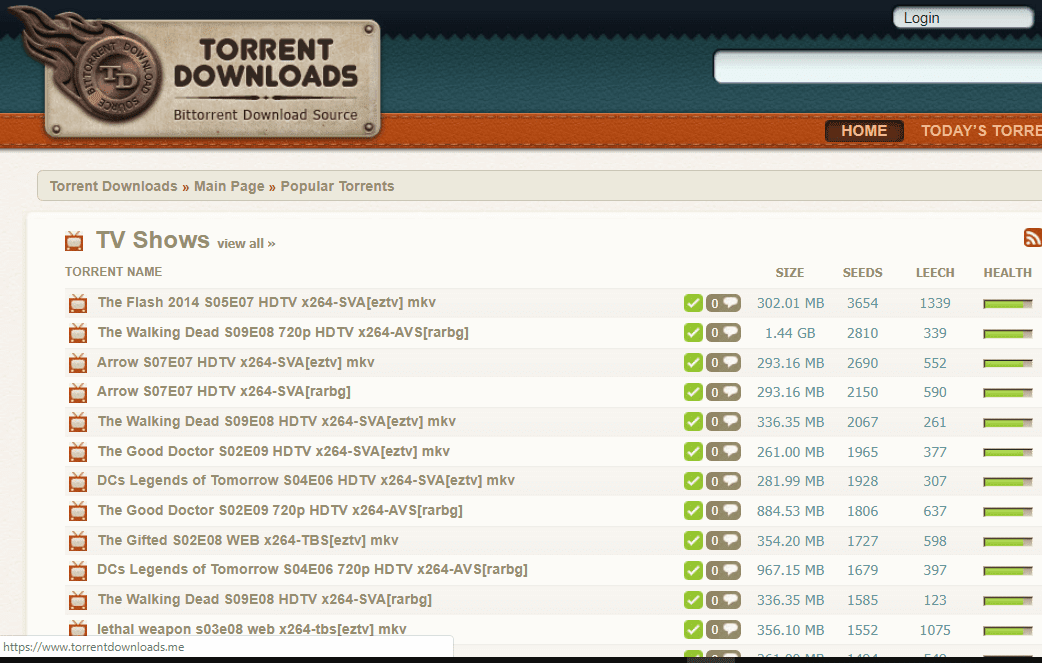The image size is (1042, 663).
Task: Open comments bubble for DCs Legends 720p AVS[rarbg]
Action: point(723,571)
